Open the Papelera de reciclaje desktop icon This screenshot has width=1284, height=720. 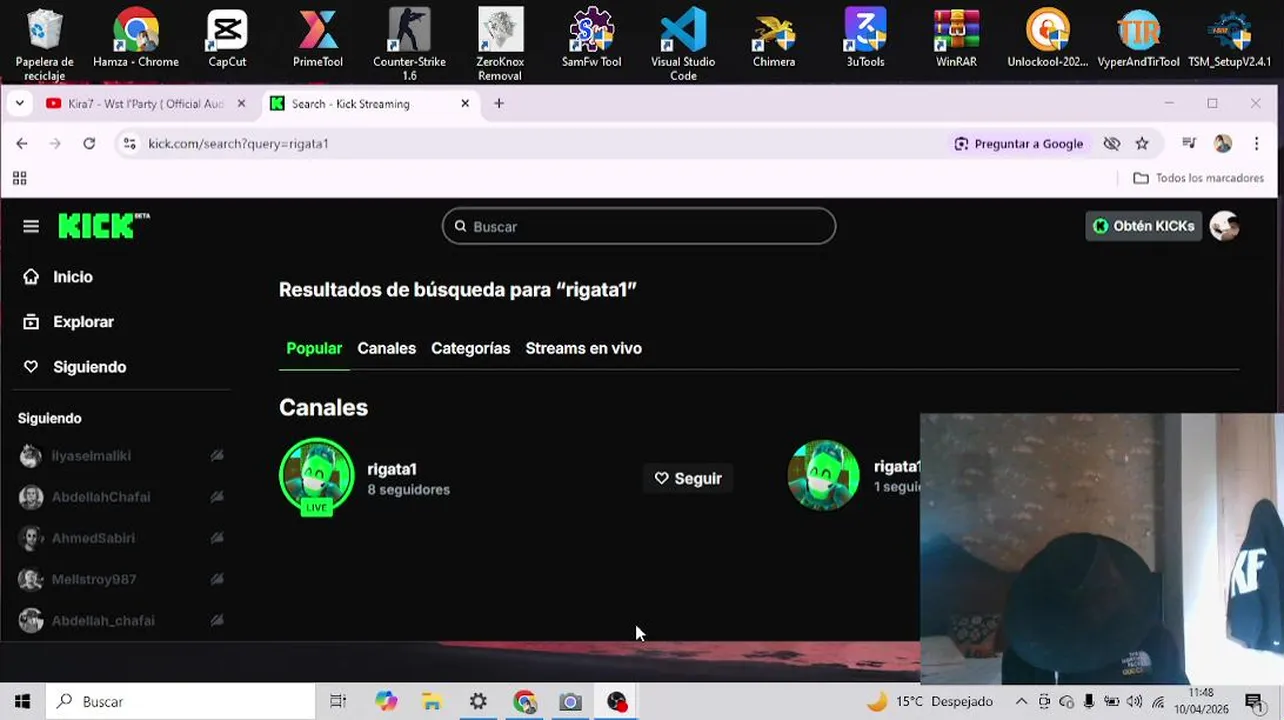(x=45, y=45)
